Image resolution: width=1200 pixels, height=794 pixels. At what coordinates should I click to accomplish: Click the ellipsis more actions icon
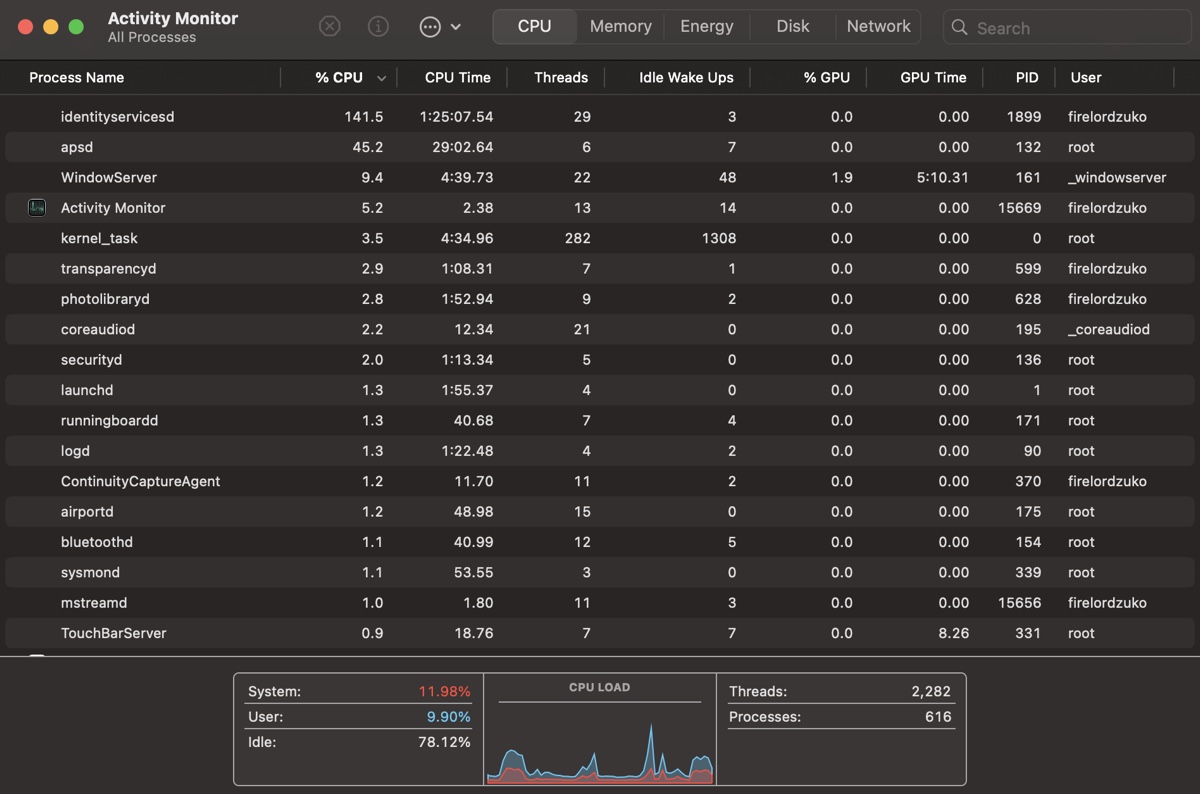tap(430, 27)
